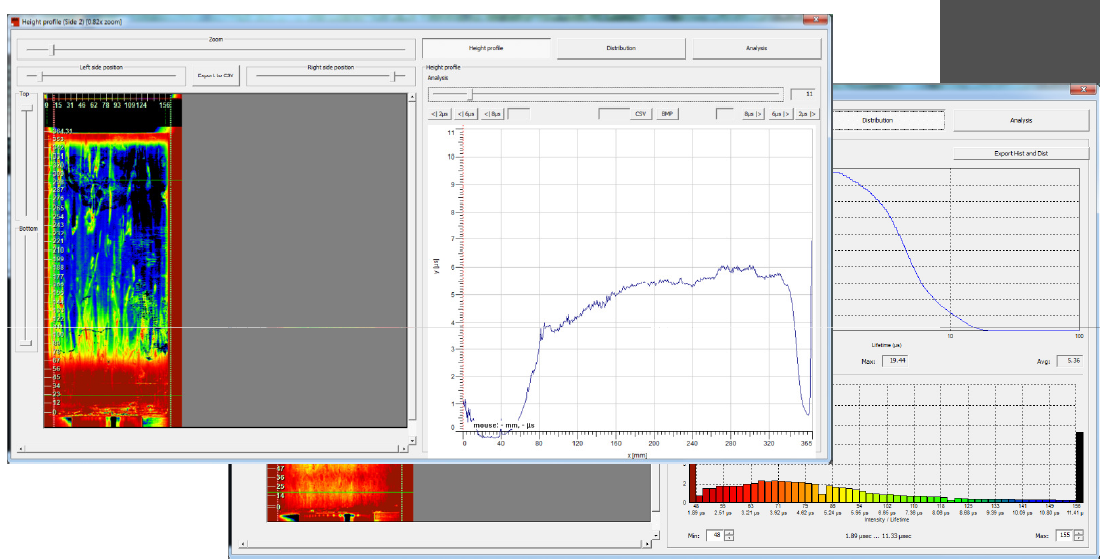Increase the Min value with the up arrow
This screenshot has width=1100, height=559.
pyautogui.click(x=729, y=534)
